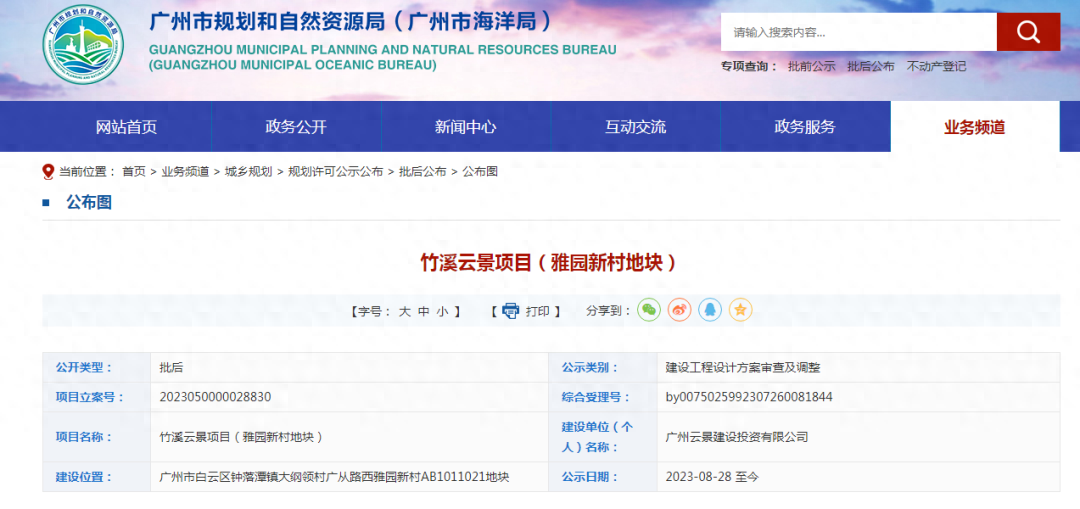Click the 公开类型： label

point(84,368)
